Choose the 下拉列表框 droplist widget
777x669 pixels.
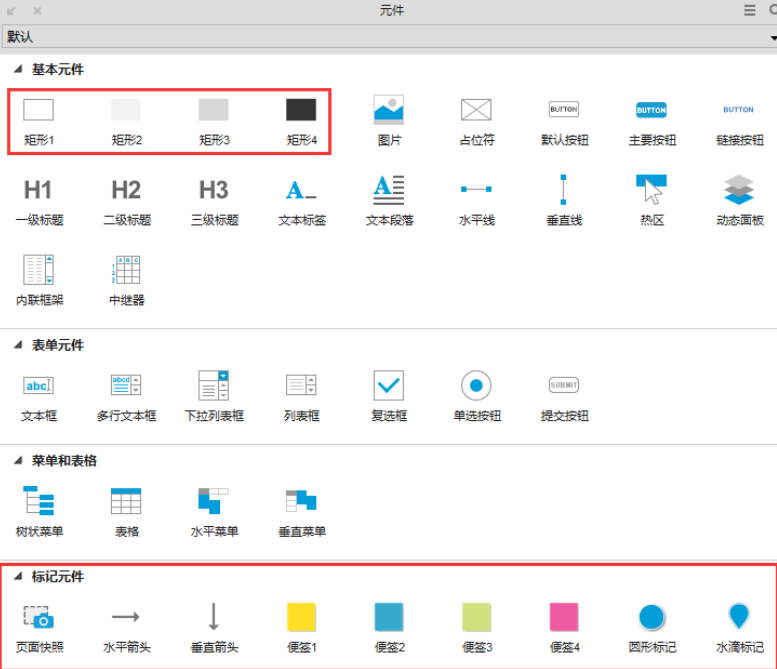[x=214, y=397]
